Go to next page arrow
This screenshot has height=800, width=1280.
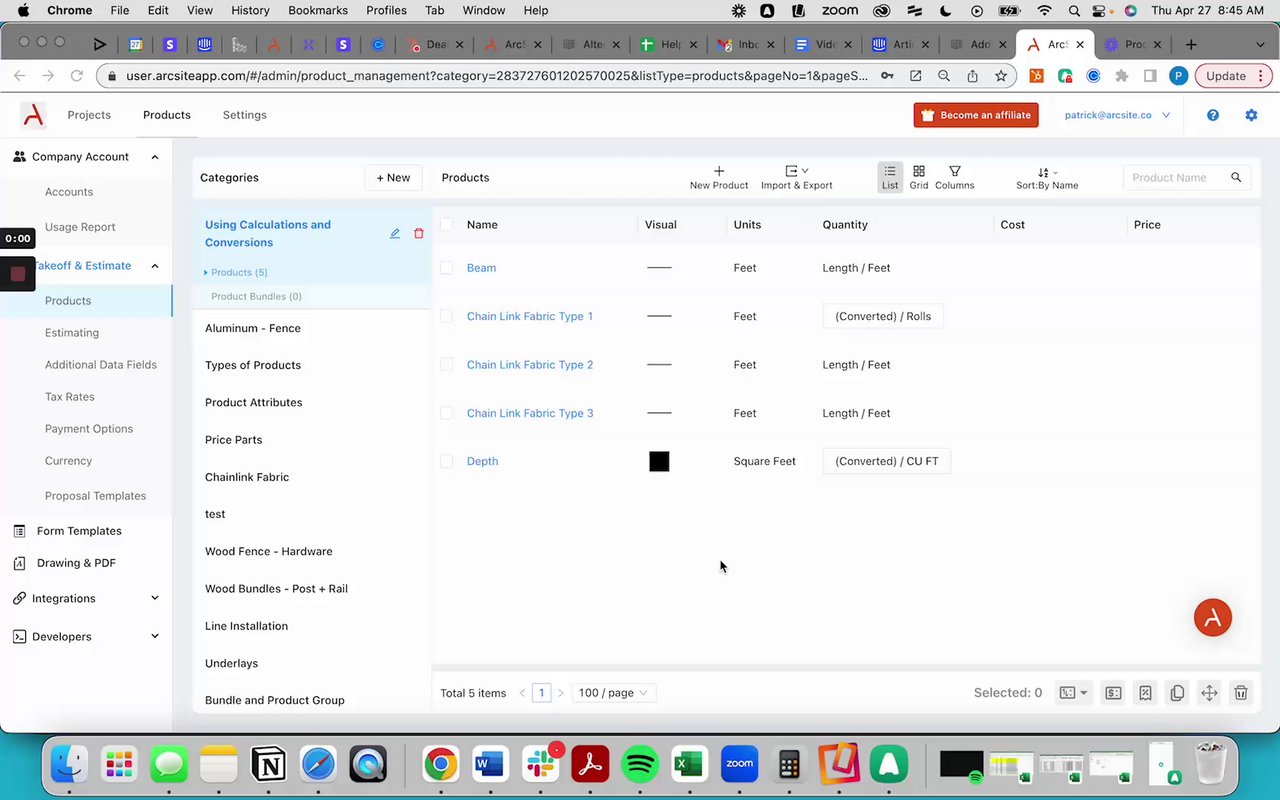561,693
